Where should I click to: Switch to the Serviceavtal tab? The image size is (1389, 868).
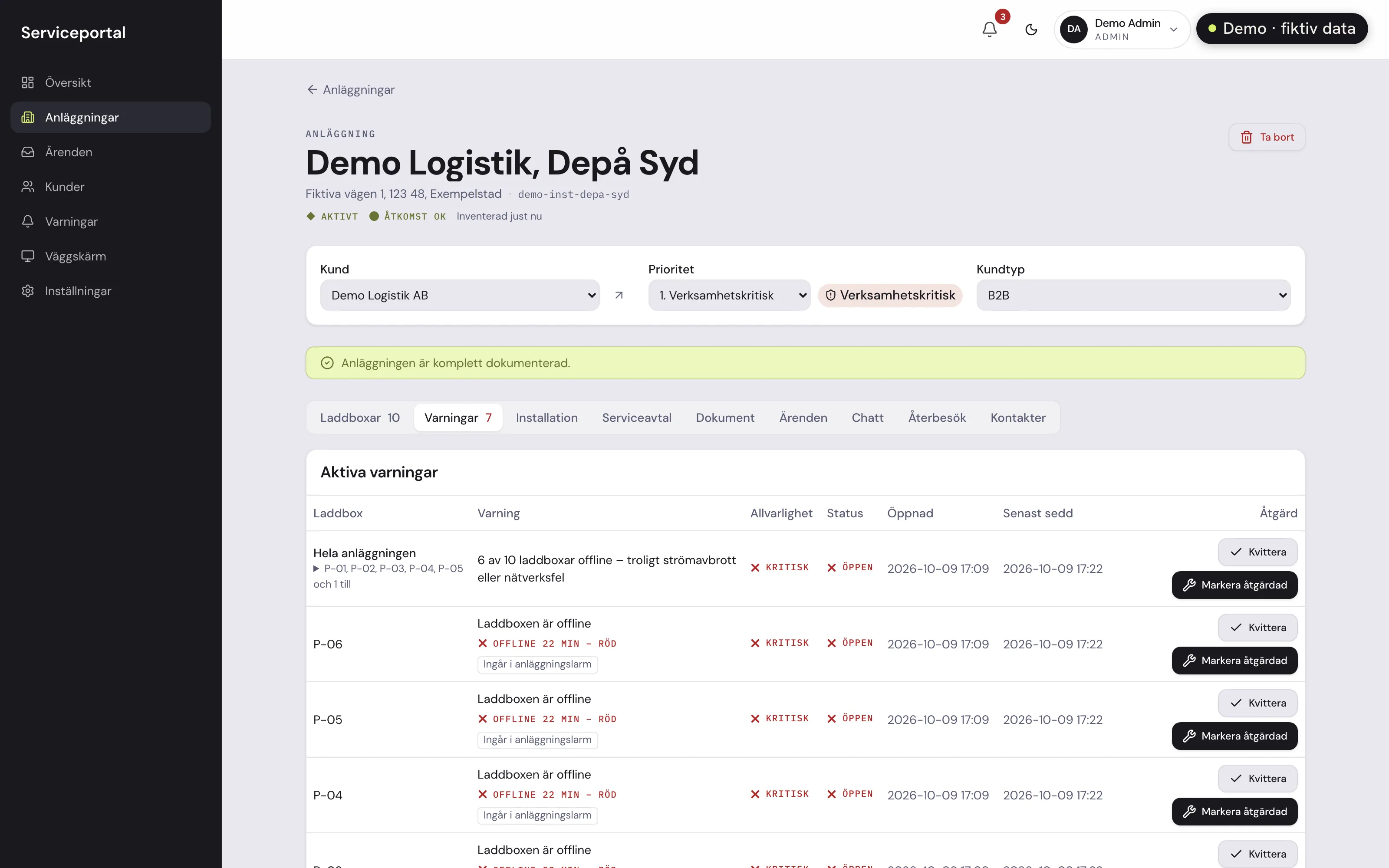pos(636,418)
